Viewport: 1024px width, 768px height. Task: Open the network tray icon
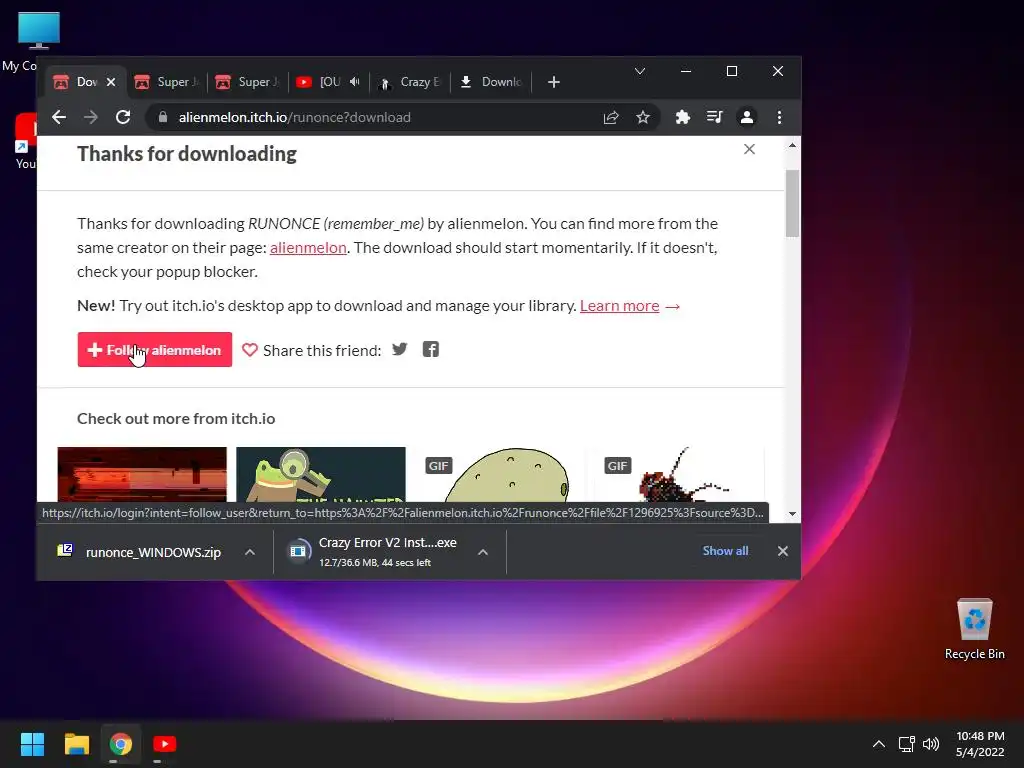tap(906, 744)
